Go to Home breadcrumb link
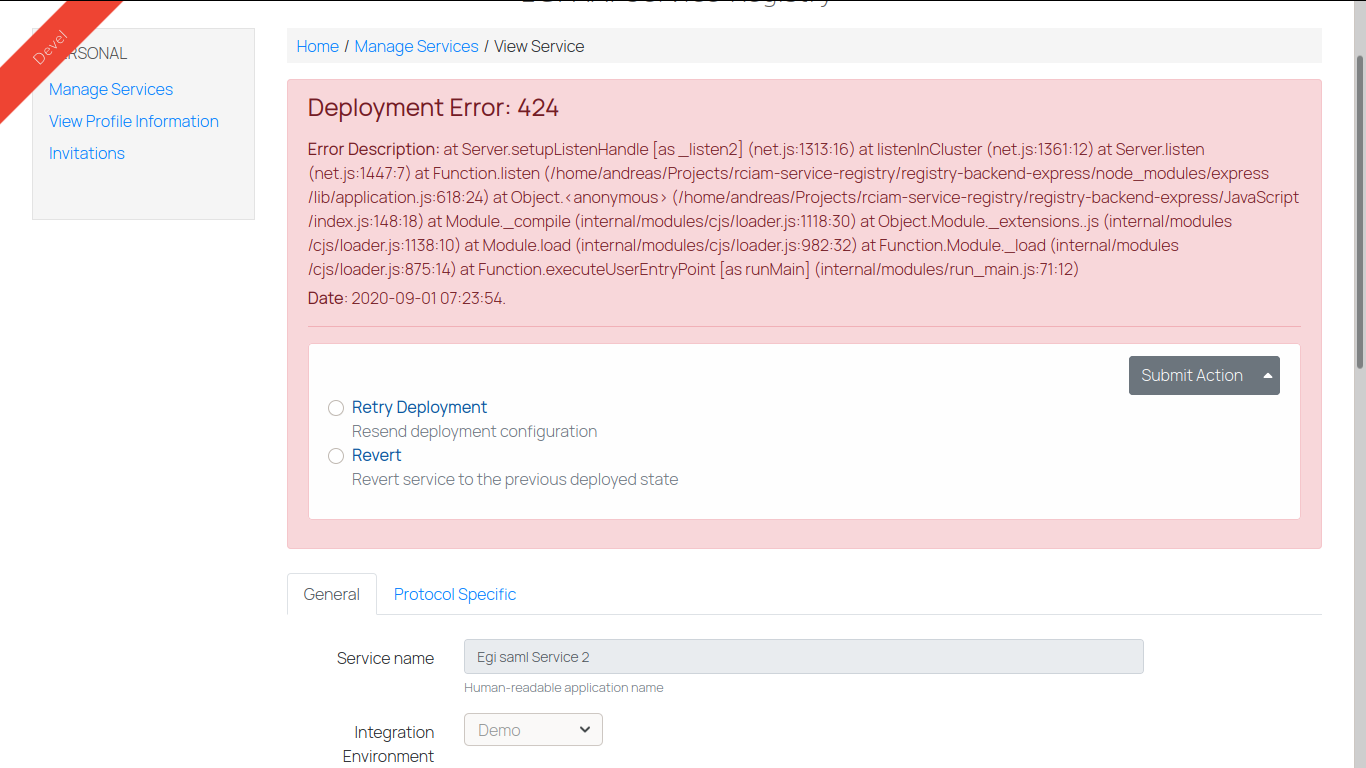This screenshot has height=768, width=1366. (x=318, y=46)
